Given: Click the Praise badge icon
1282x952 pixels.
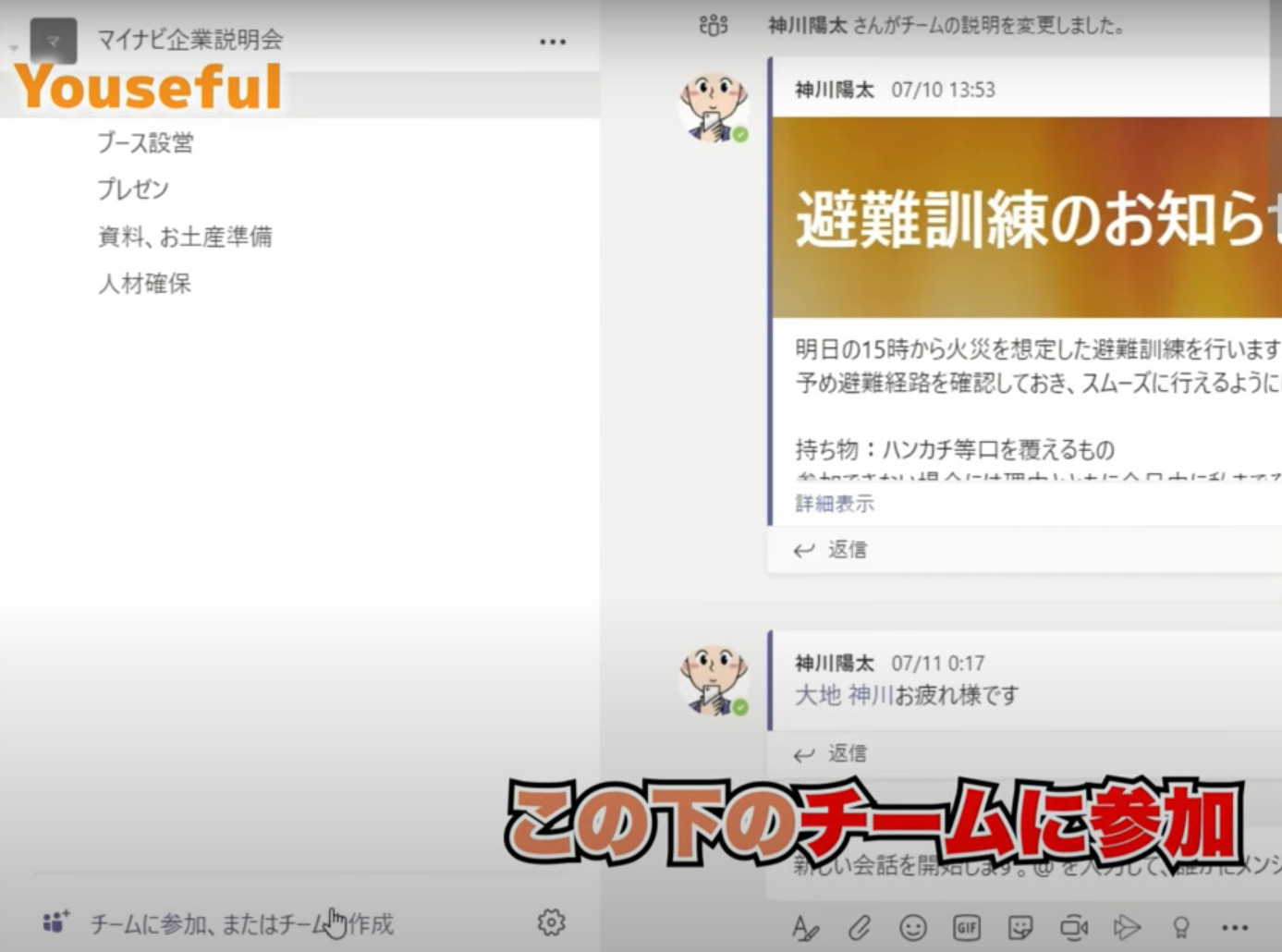Looking at the screenshot, I should tap(1181, 927).
